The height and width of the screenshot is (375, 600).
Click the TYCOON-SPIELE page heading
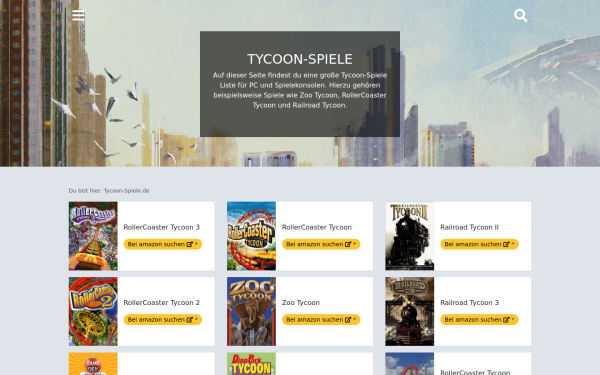(300, 59)
